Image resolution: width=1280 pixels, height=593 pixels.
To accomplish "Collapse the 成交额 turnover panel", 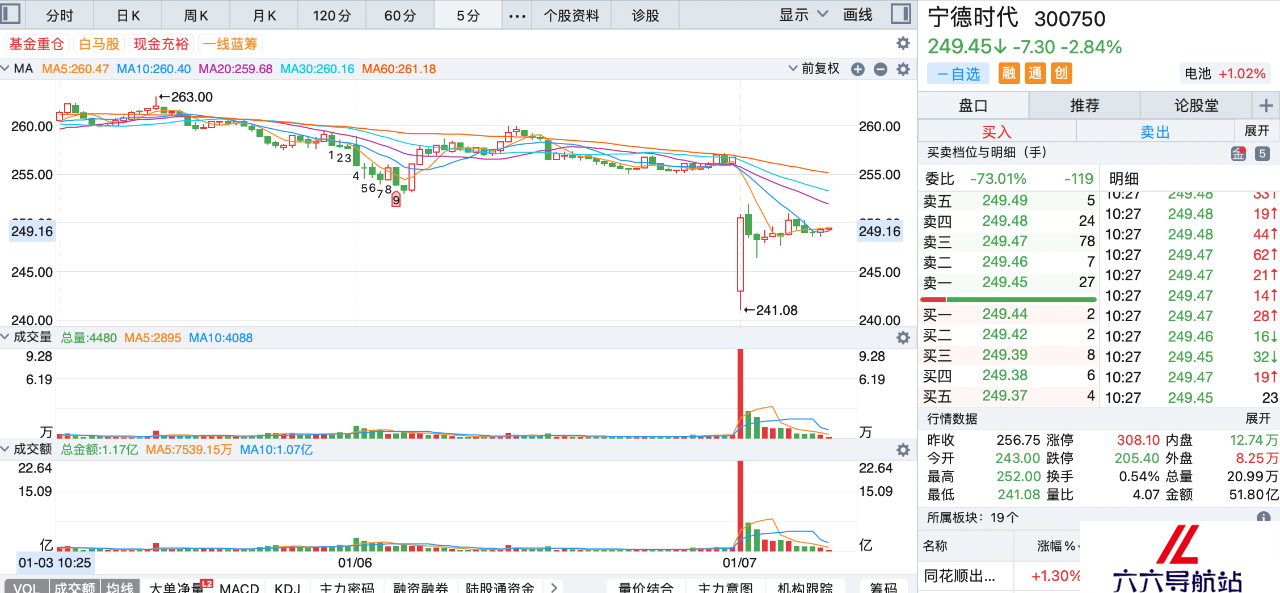I will 5,450.
